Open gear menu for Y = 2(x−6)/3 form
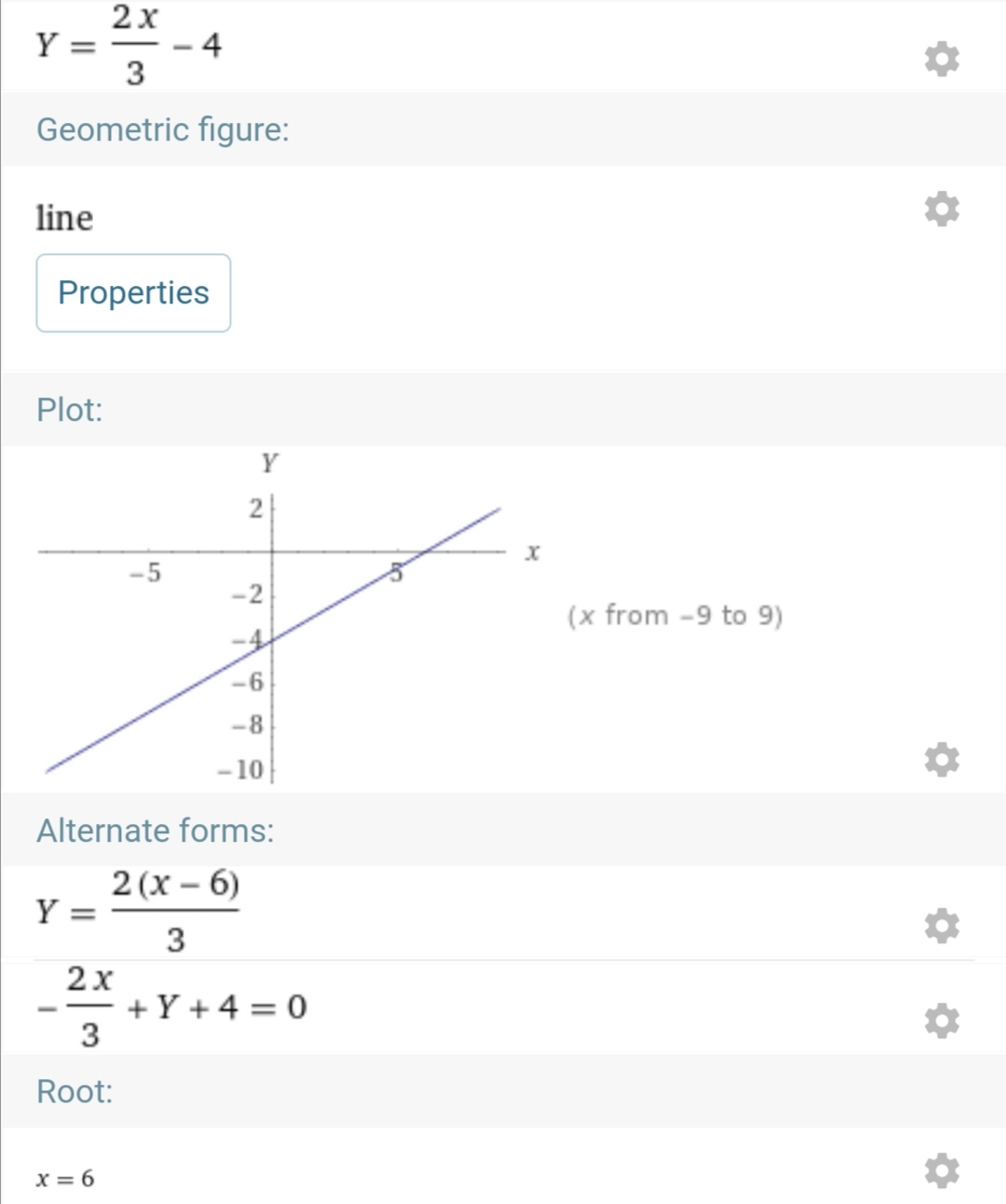The image size is (1006, 1204). point(941,926)
